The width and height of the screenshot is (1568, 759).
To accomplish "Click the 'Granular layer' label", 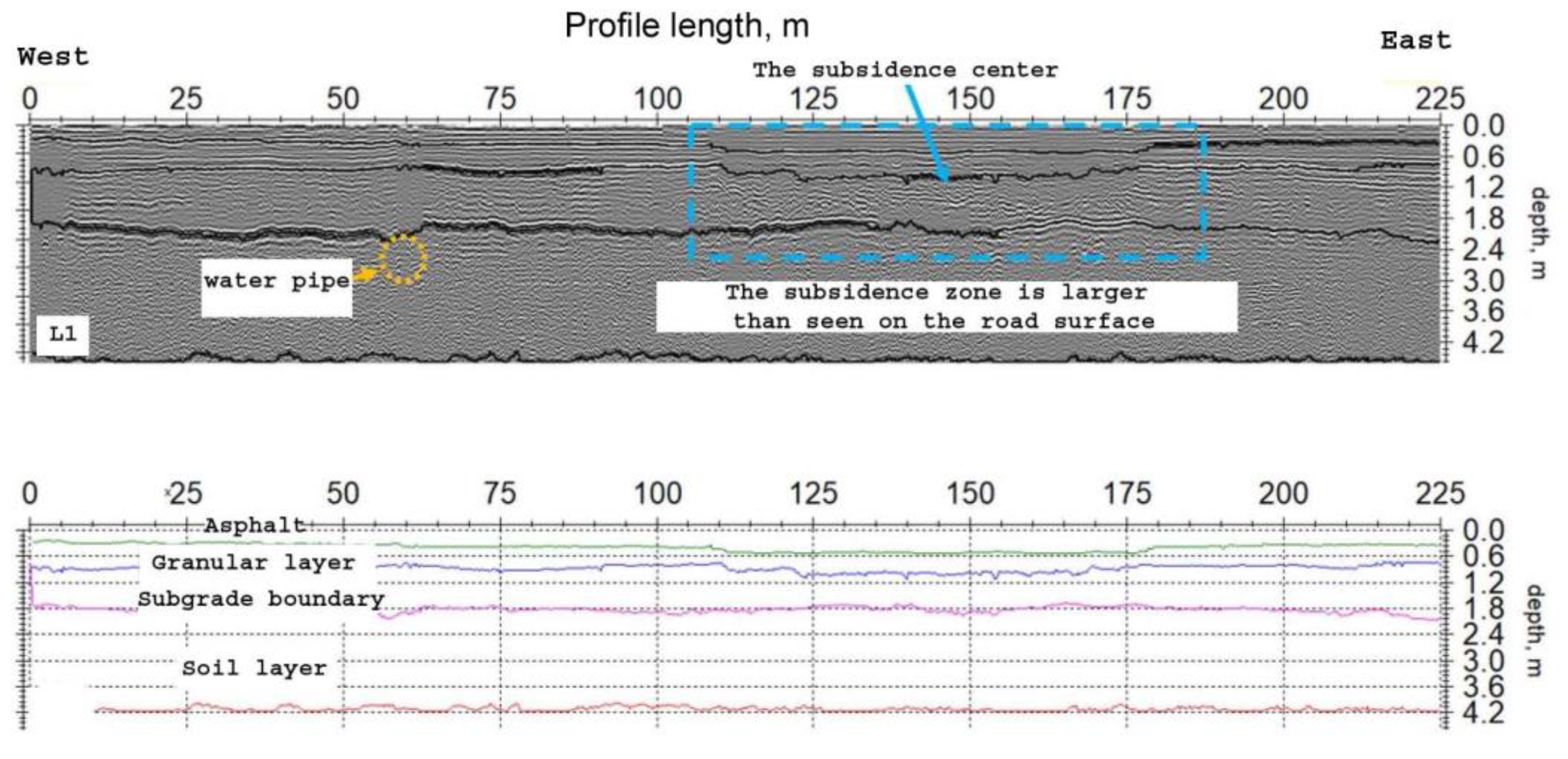I will click(253, 563).
